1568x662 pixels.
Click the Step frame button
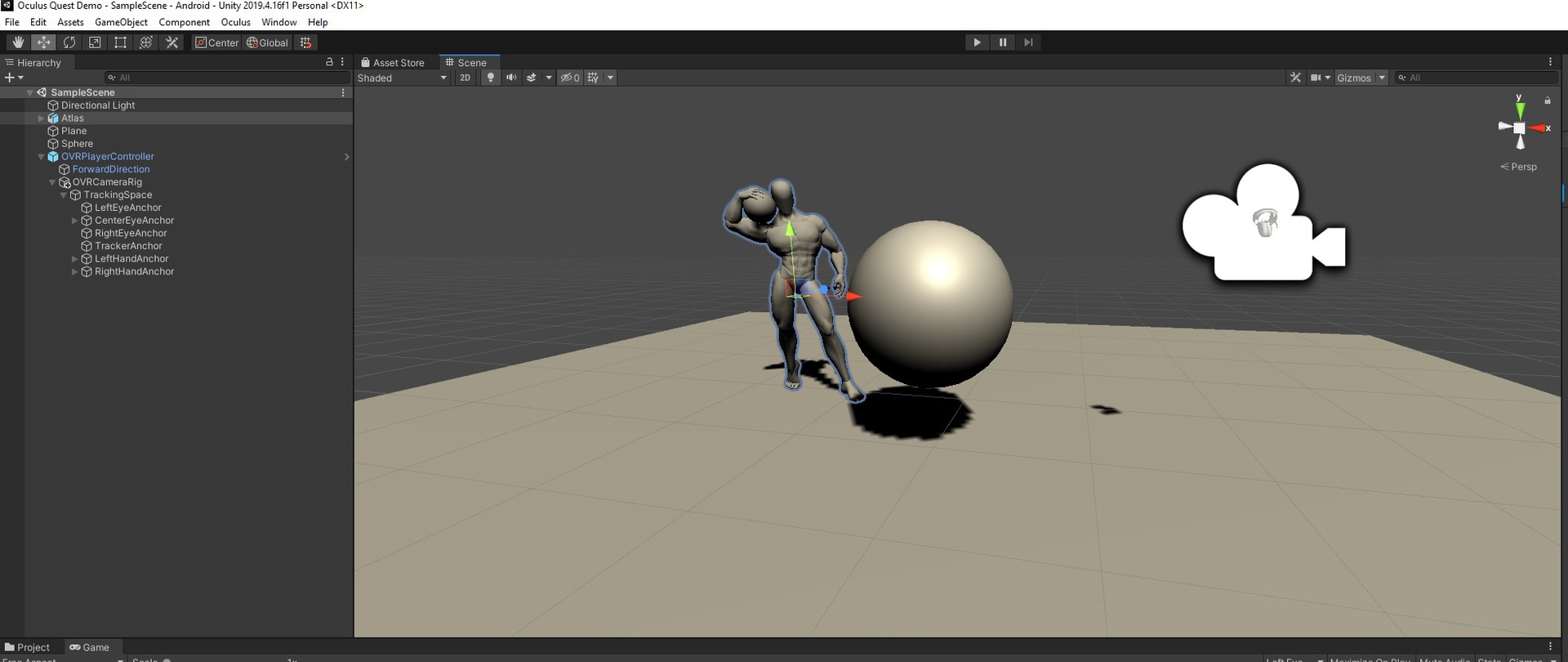(1028, 42)
